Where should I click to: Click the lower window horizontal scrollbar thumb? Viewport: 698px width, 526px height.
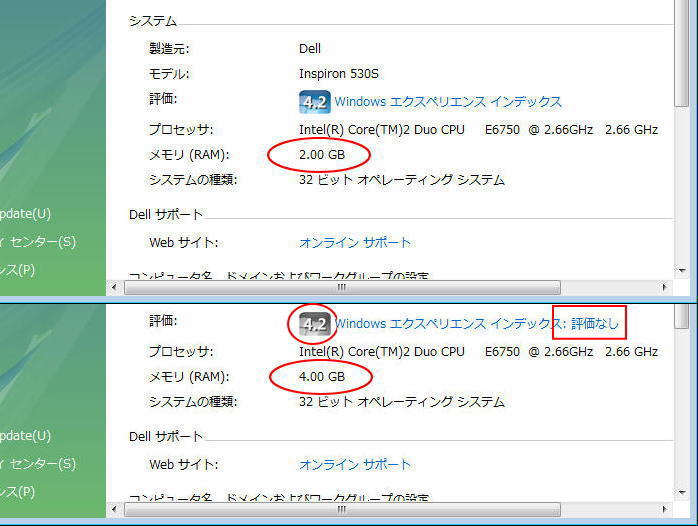point(342,509)
